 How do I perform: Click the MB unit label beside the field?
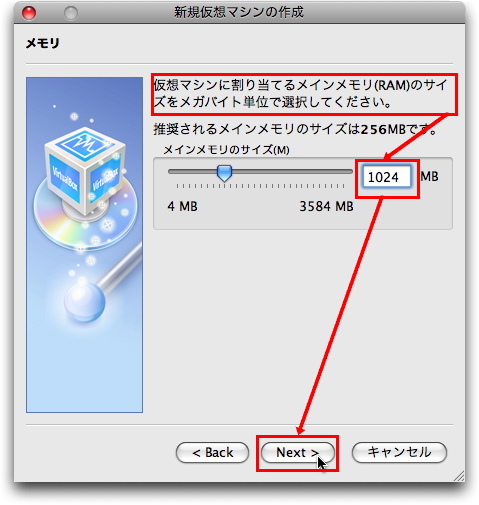429,177
